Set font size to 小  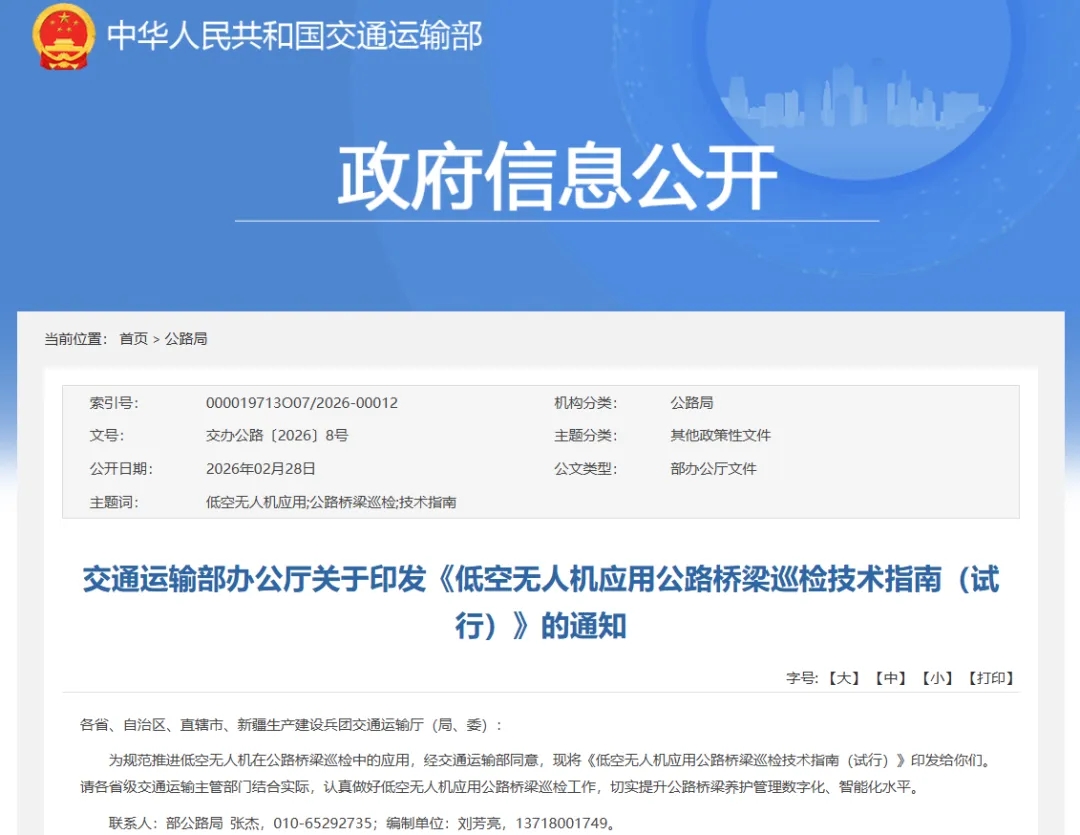pyautogui.click(x=937, y=678)
